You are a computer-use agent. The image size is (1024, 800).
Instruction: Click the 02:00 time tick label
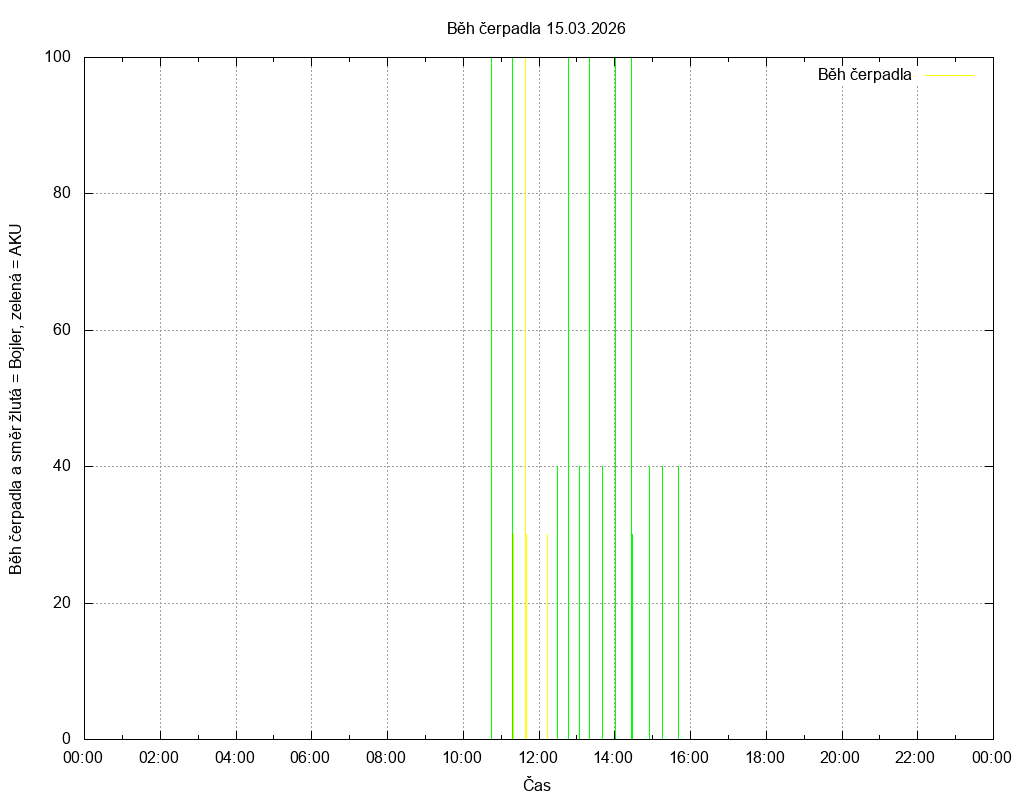tap(159, 757)
